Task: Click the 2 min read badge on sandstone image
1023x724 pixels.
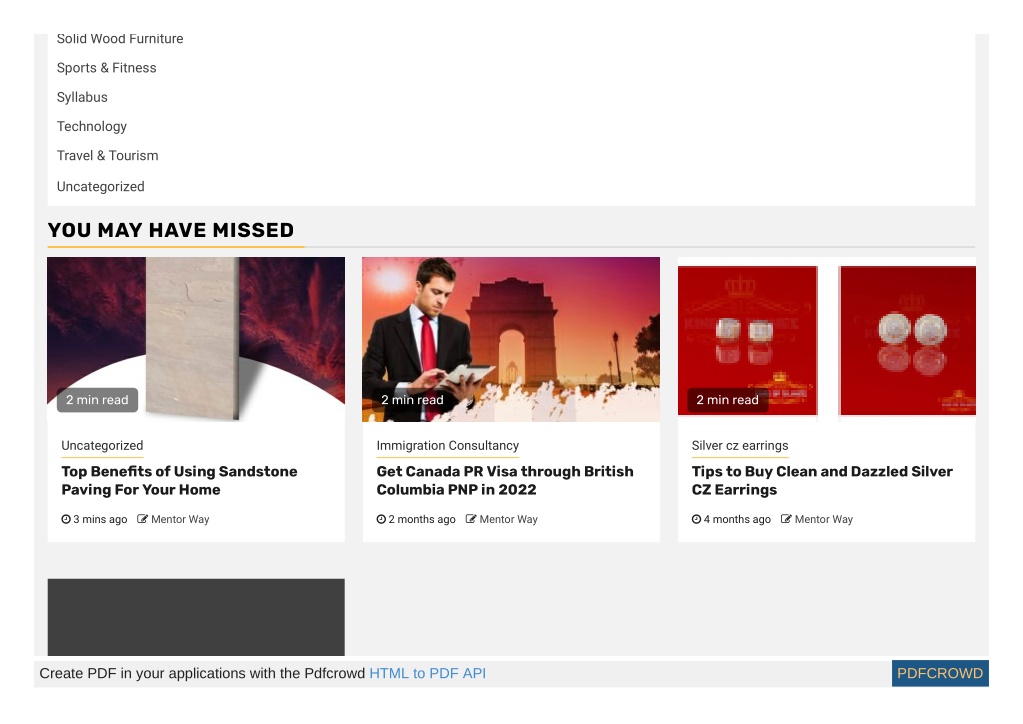Action: pyautogui.click(x=97, y=400)
